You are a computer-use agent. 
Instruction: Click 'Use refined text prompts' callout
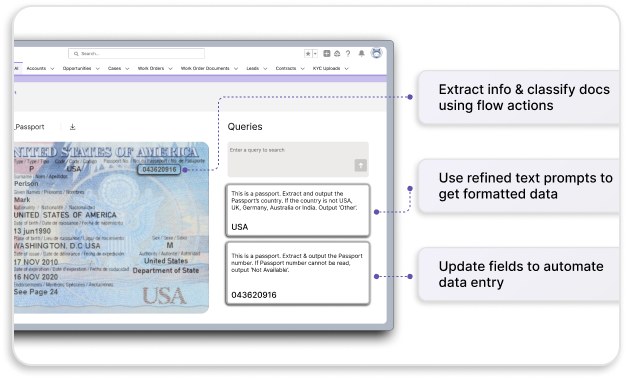[519, 186]
